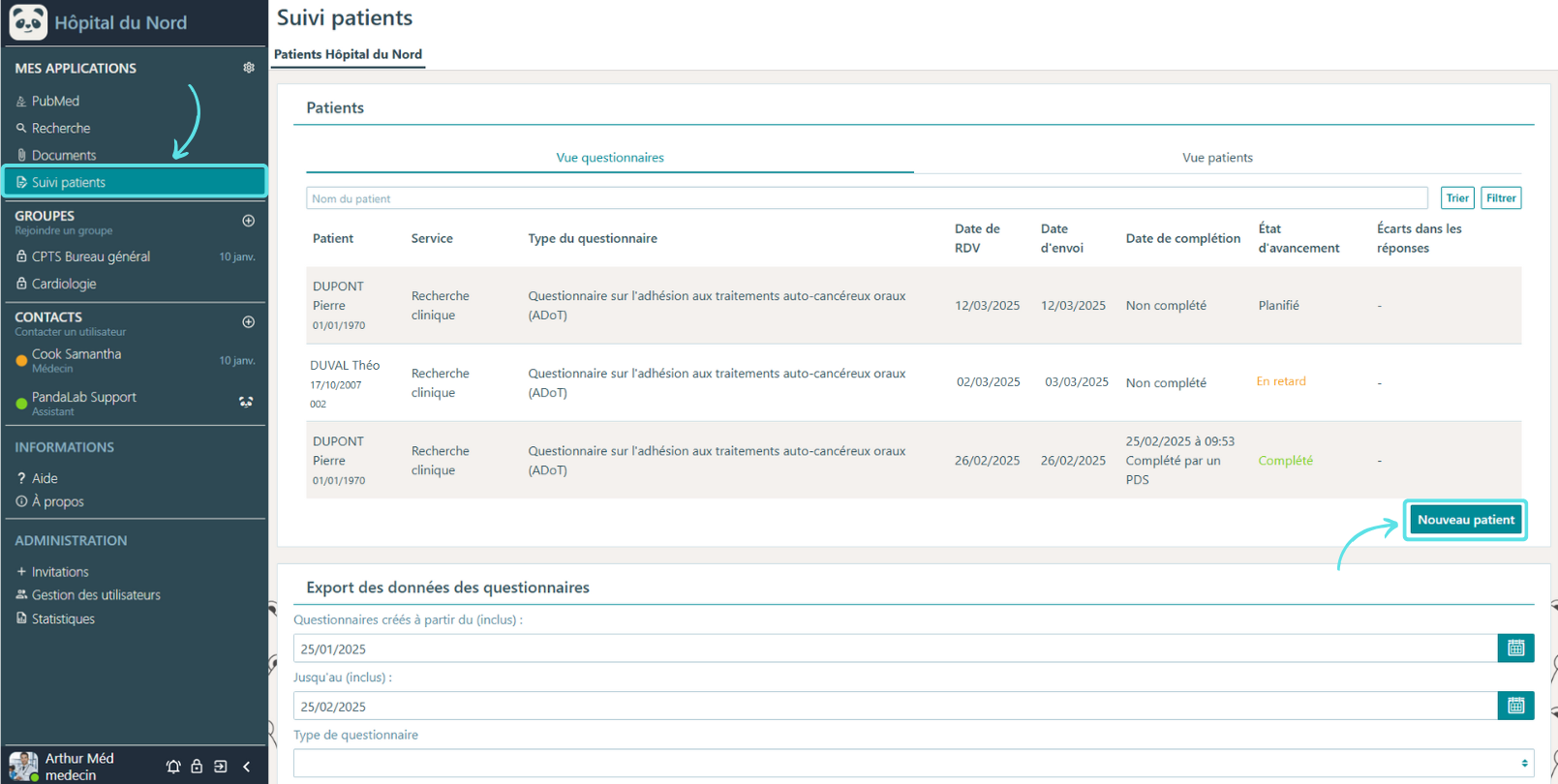Viewport: 1558px width, 784px height.
Task: Click the start date field 25/01/2025
Action: coord(896,648)
